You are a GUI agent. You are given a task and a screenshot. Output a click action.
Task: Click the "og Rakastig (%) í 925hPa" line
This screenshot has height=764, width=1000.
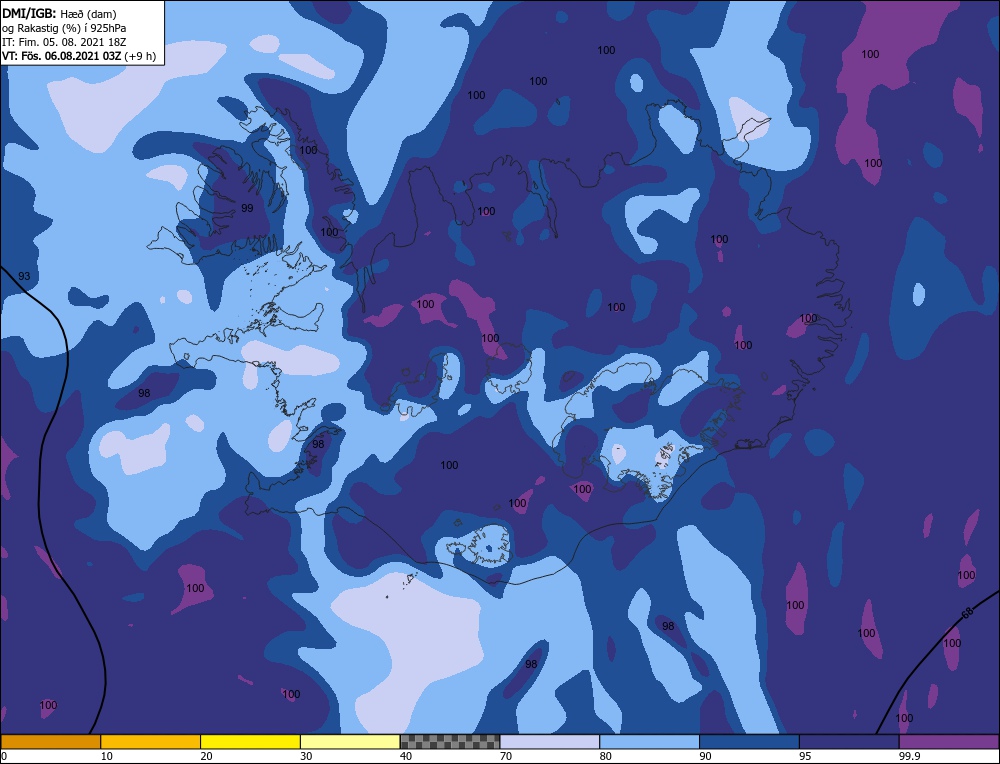(64, 28)
